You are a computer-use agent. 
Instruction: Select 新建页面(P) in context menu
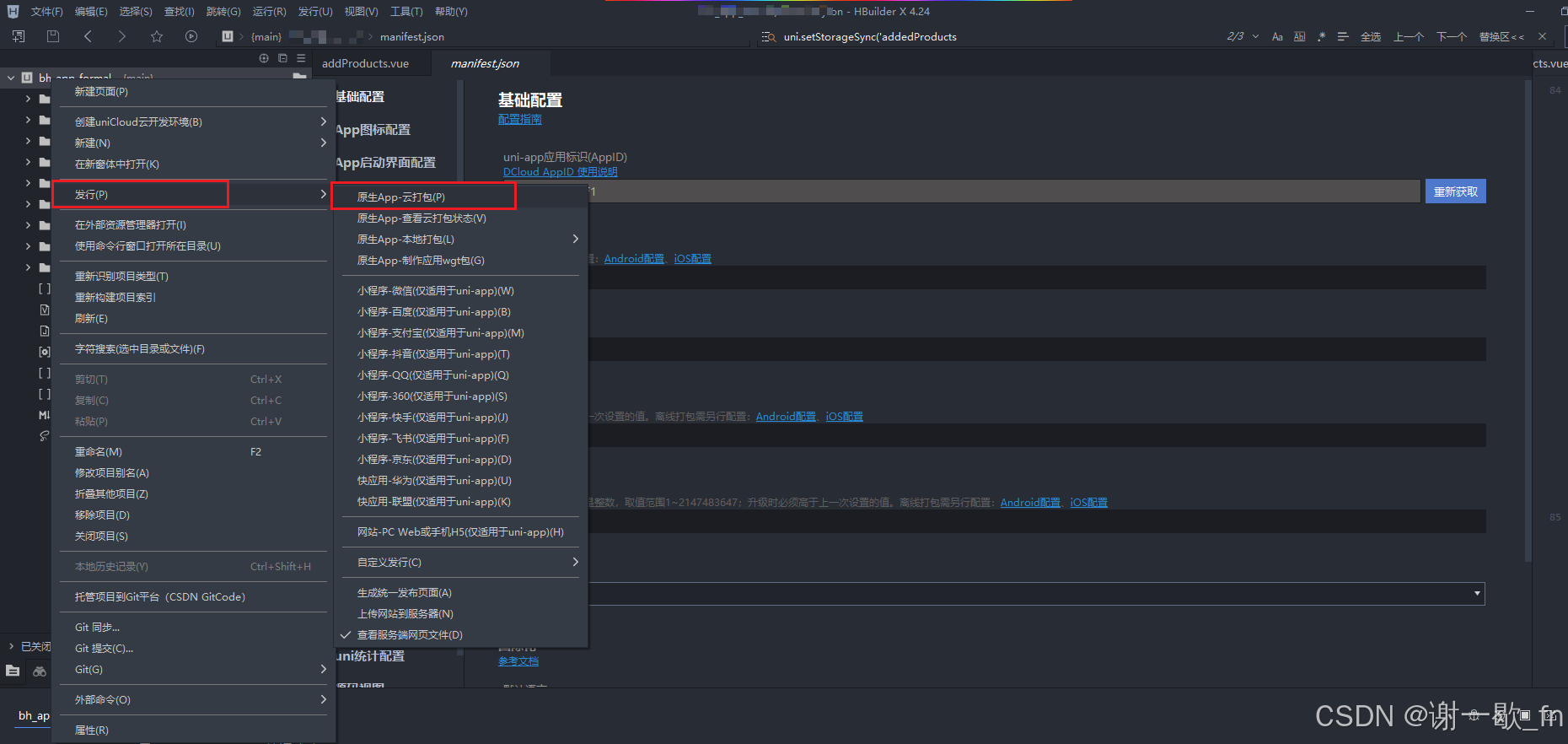pos(193,92)
